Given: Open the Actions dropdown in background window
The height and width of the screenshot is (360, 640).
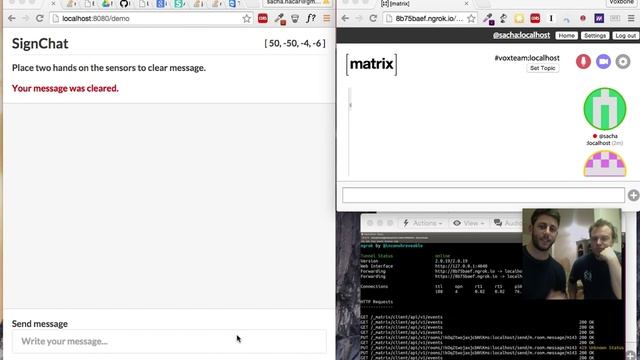Looking at the screenshot, I should (423, 223).
